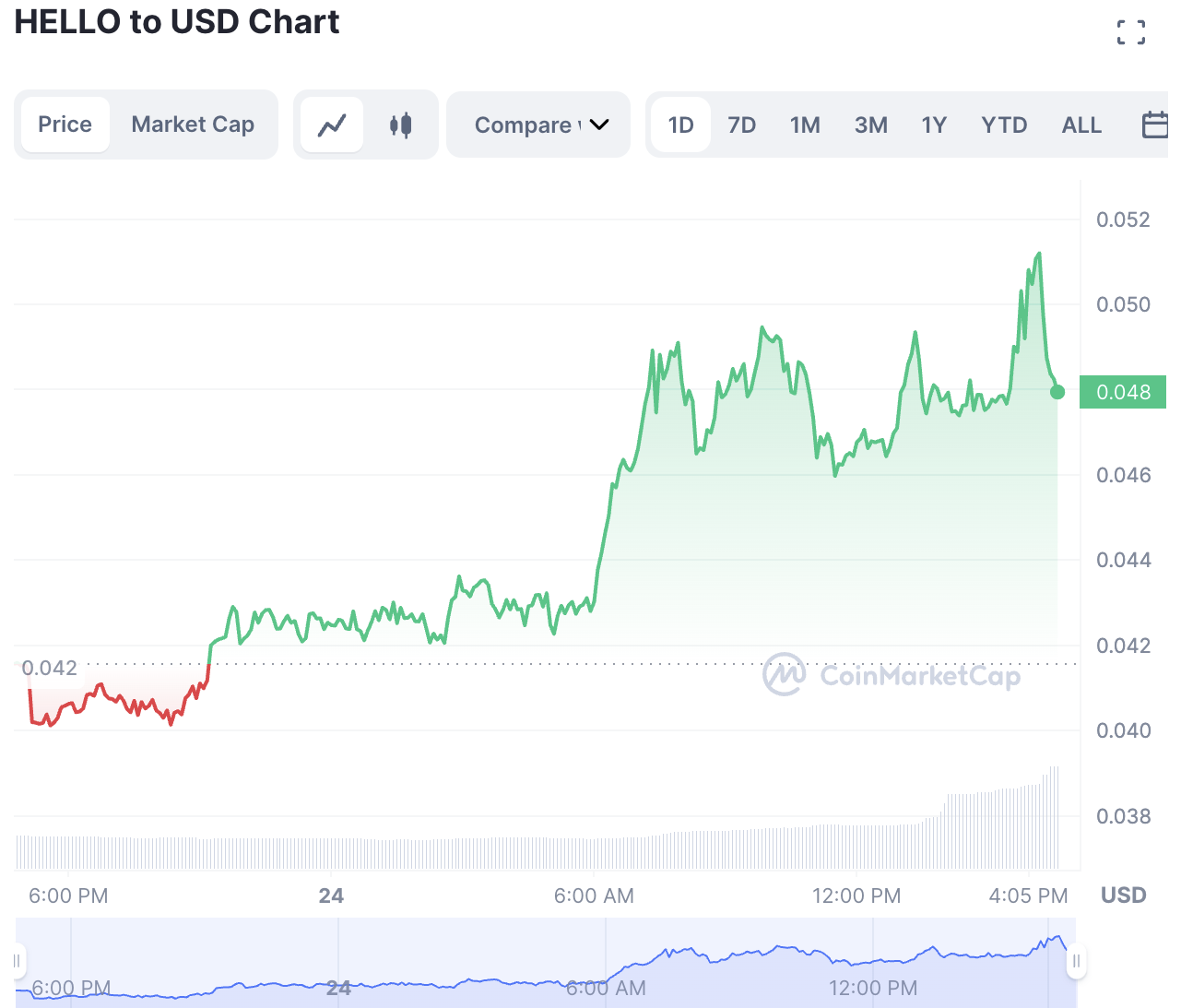Switch to the line chart view icon
The height and width of the screenshot is (1008, 1181).
coord(332,125)
